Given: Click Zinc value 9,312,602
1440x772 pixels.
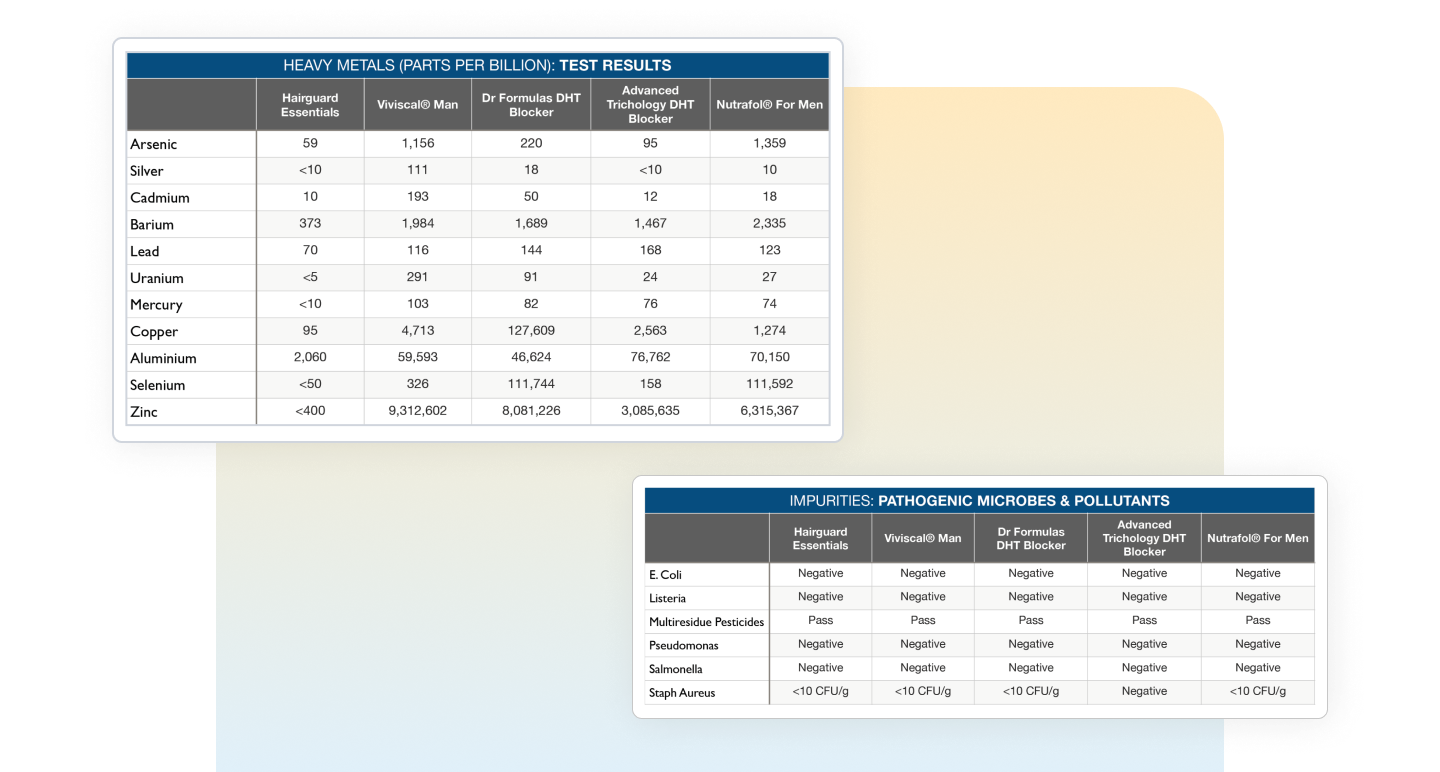Looking at the screenshot, I should pos(418,410).
